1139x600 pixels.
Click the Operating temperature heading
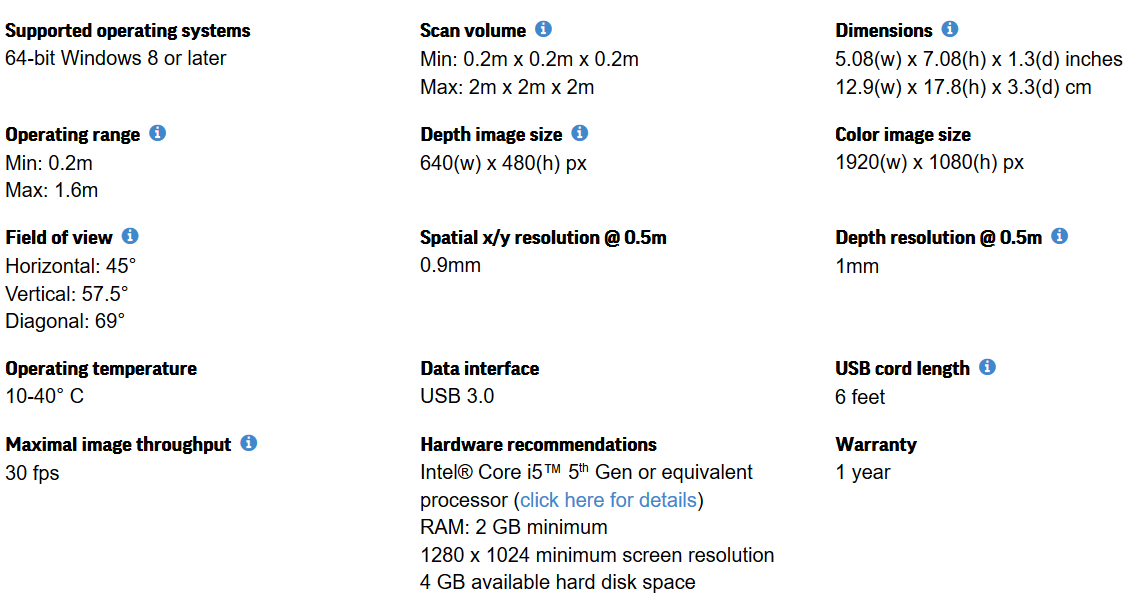101,368
